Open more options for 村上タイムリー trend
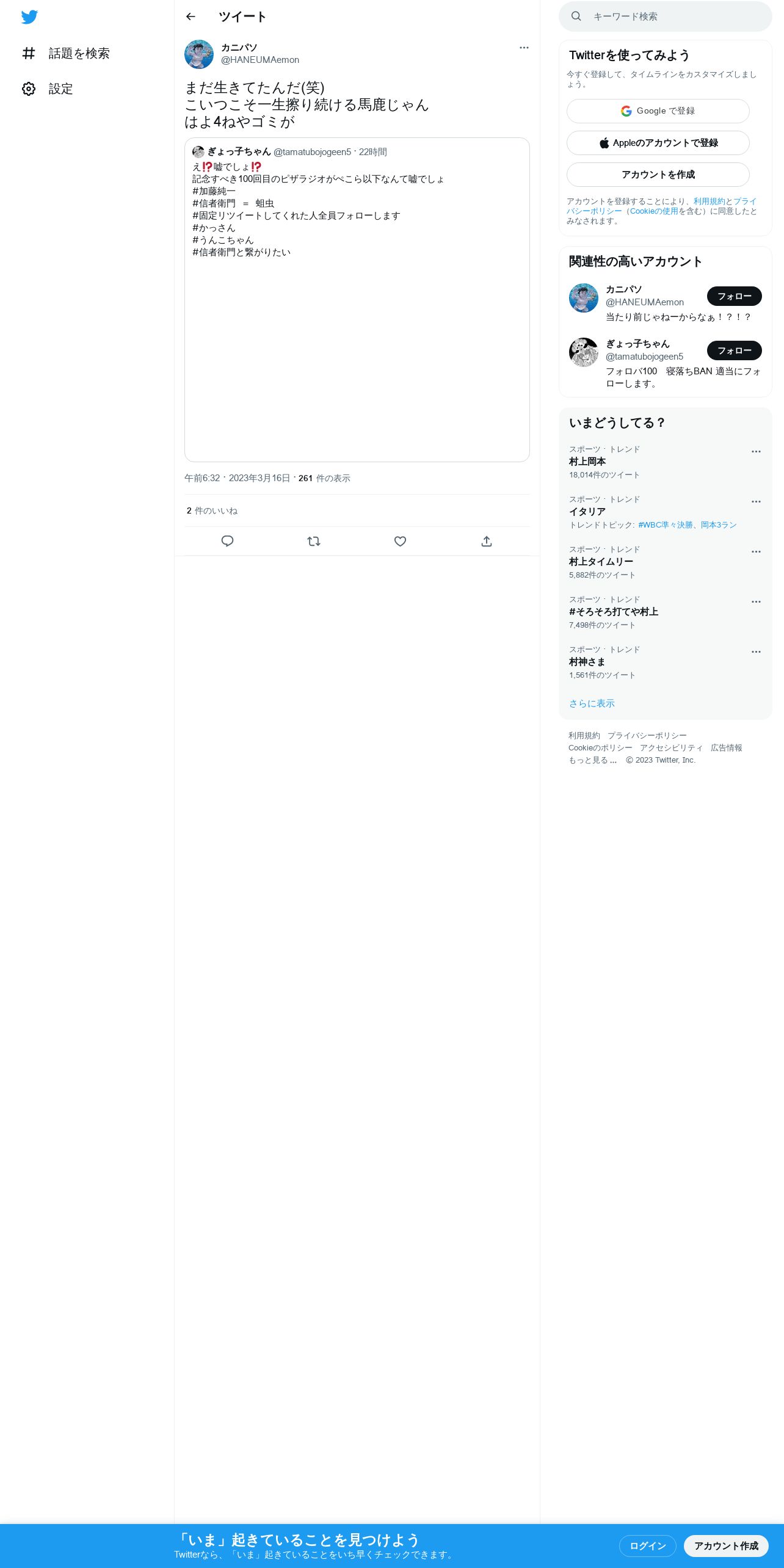 756,552
